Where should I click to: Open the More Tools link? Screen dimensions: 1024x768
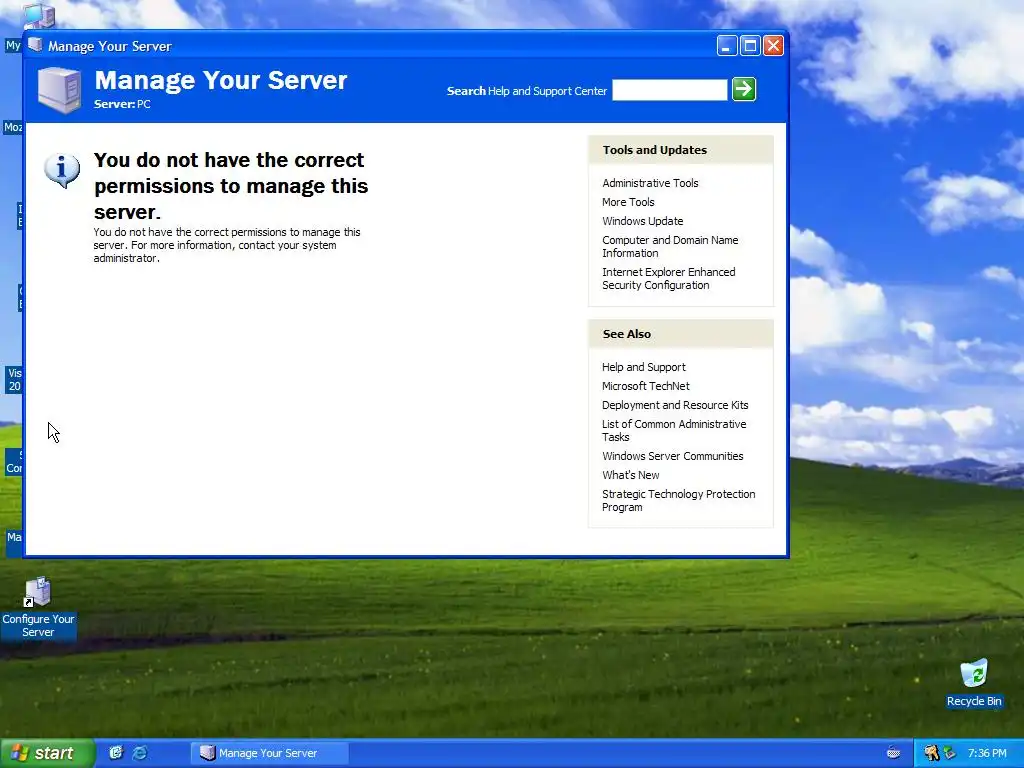coord(628,202)
